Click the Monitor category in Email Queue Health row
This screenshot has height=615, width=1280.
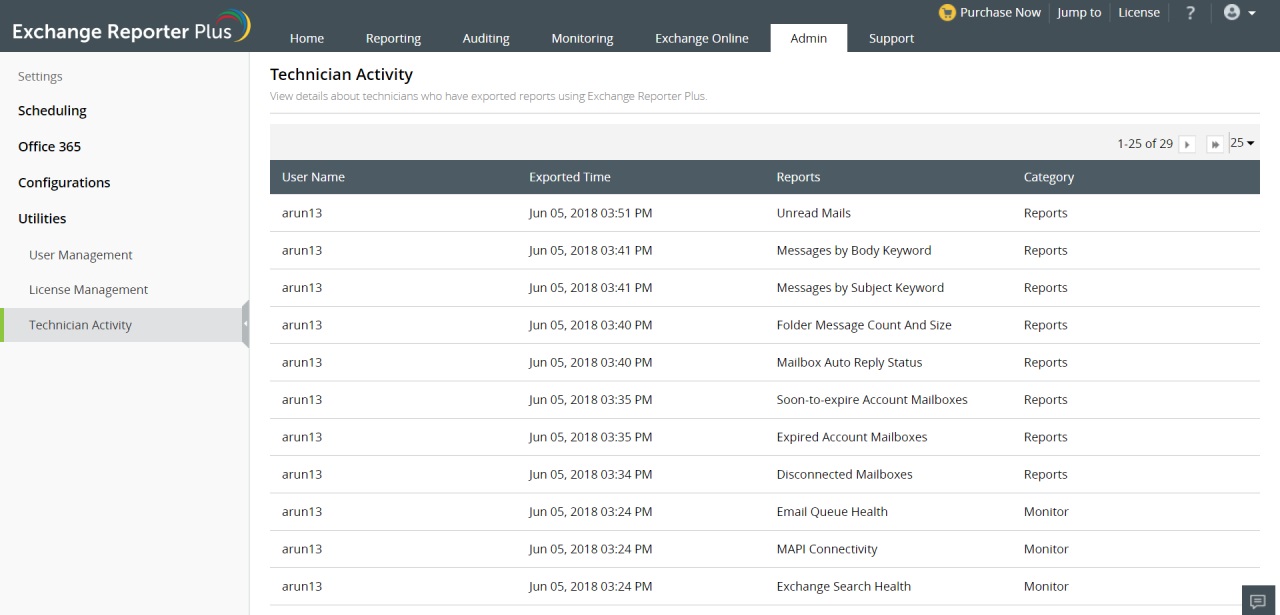(1046, 512)
